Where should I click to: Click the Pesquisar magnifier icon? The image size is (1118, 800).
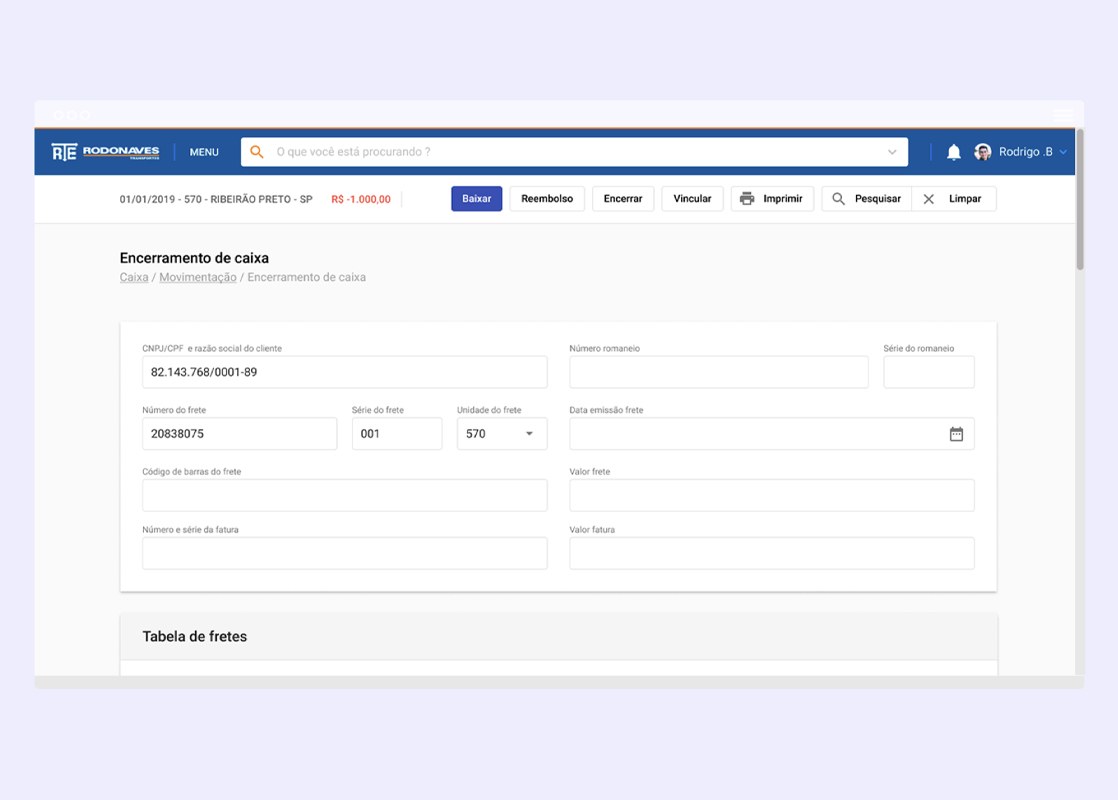pyautogui.click(x=838, y=199)
